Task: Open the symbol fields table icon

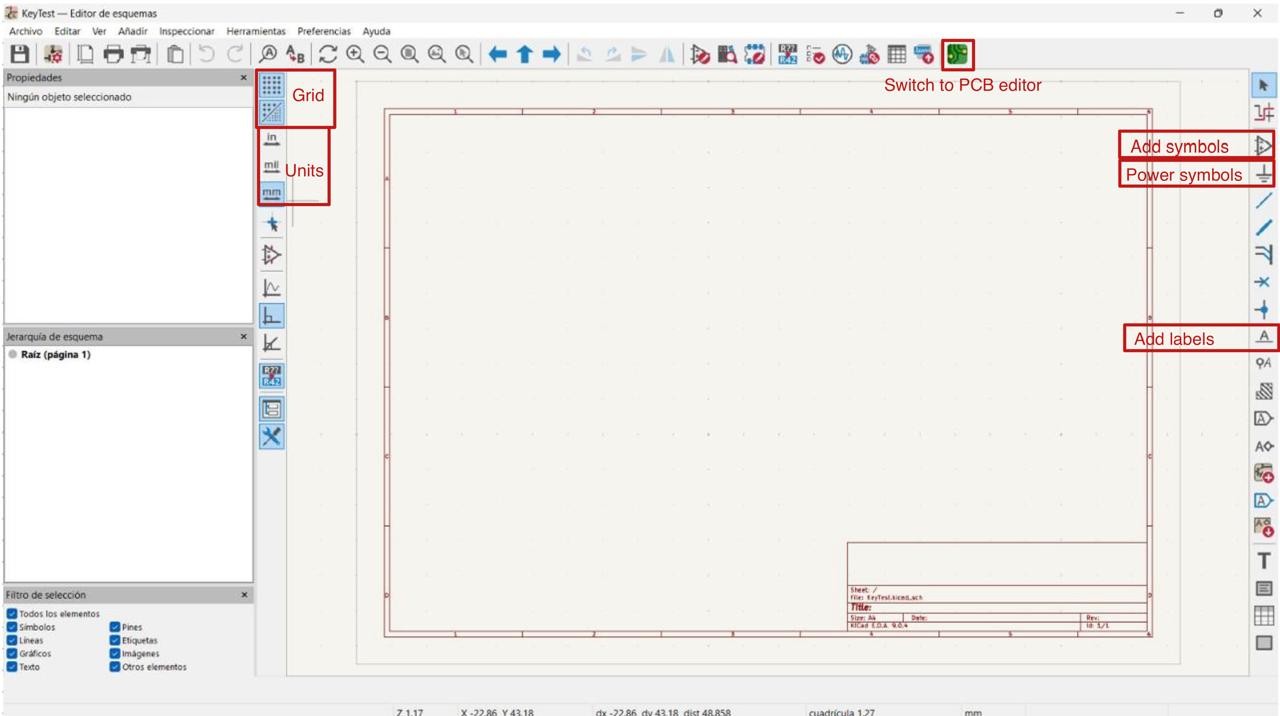Action: 896,54
